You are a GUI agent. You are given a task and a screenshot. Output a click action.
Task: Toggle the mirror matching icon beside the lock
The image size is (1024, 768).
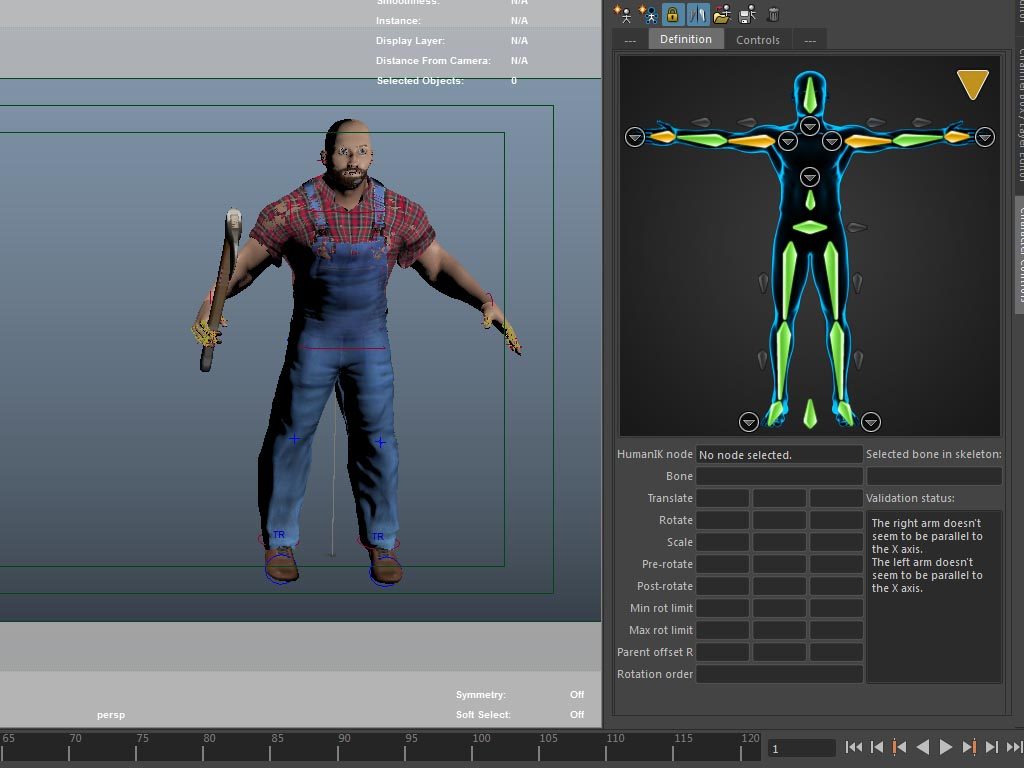[x=697, y=14]
